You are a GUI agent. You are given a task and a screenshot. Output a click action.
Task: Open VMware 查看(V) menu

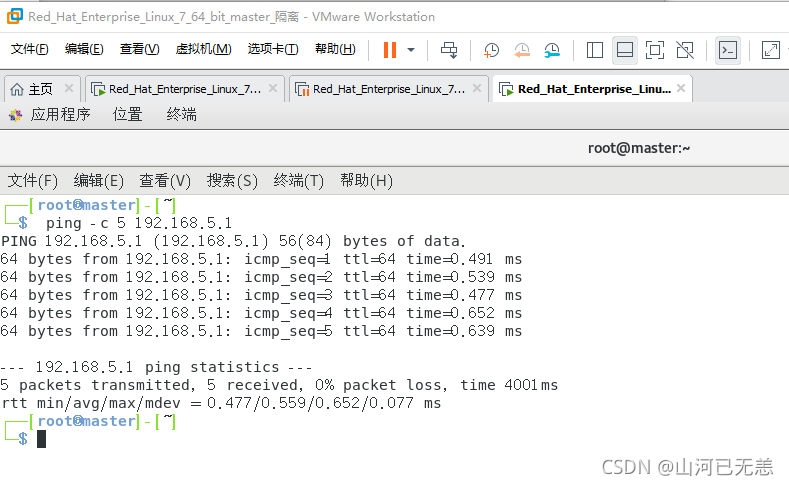tap(139, 49)
